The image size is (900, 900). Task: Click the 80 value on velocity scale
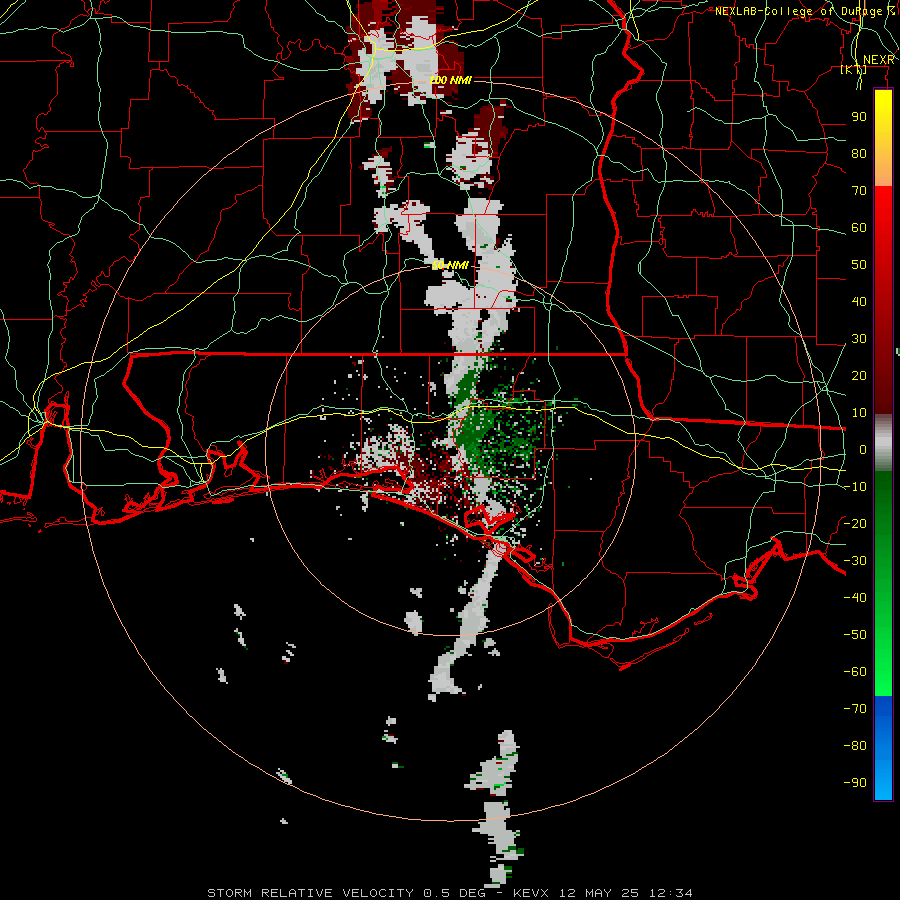coord(859,154)
